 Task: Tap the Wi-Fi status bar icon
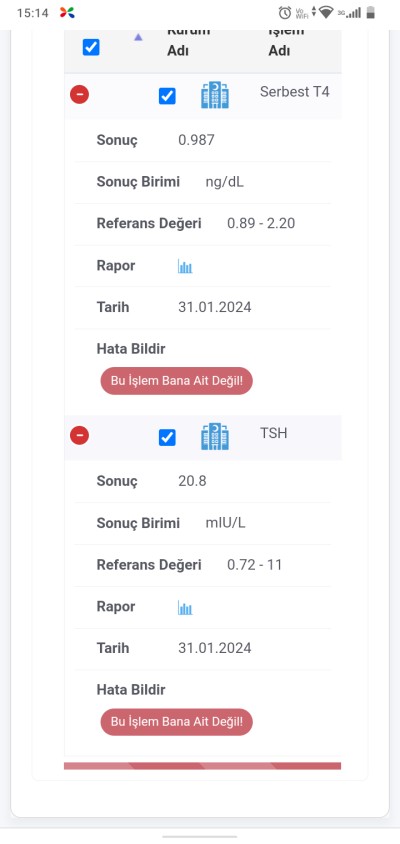click(x=326, y=12)
